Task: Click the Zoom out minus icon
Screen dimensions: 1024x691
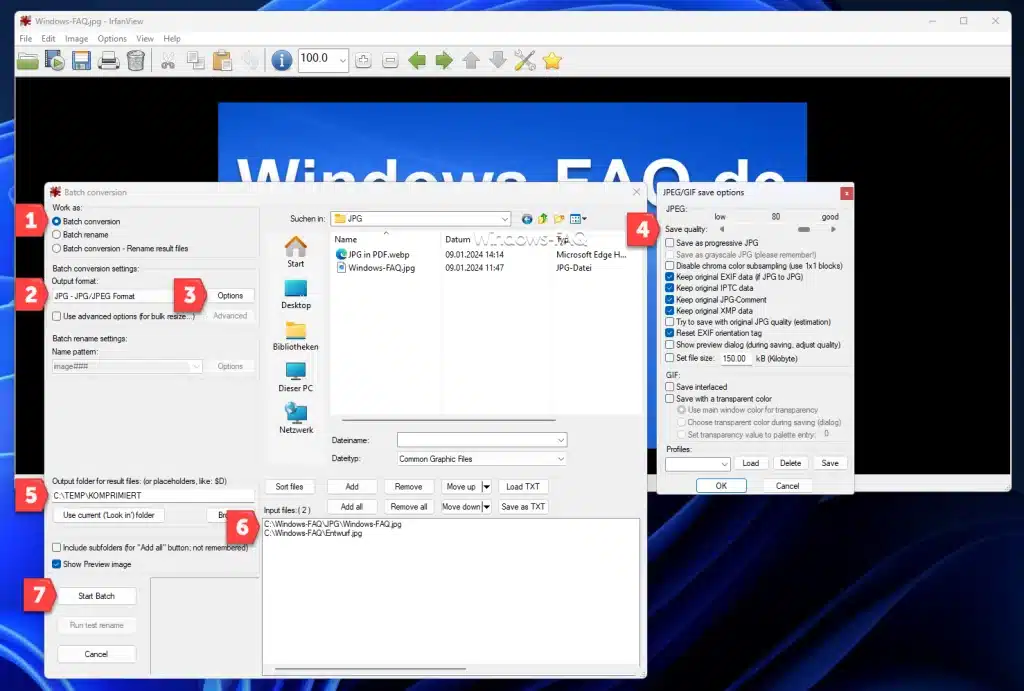Action: tap(390, 61)
